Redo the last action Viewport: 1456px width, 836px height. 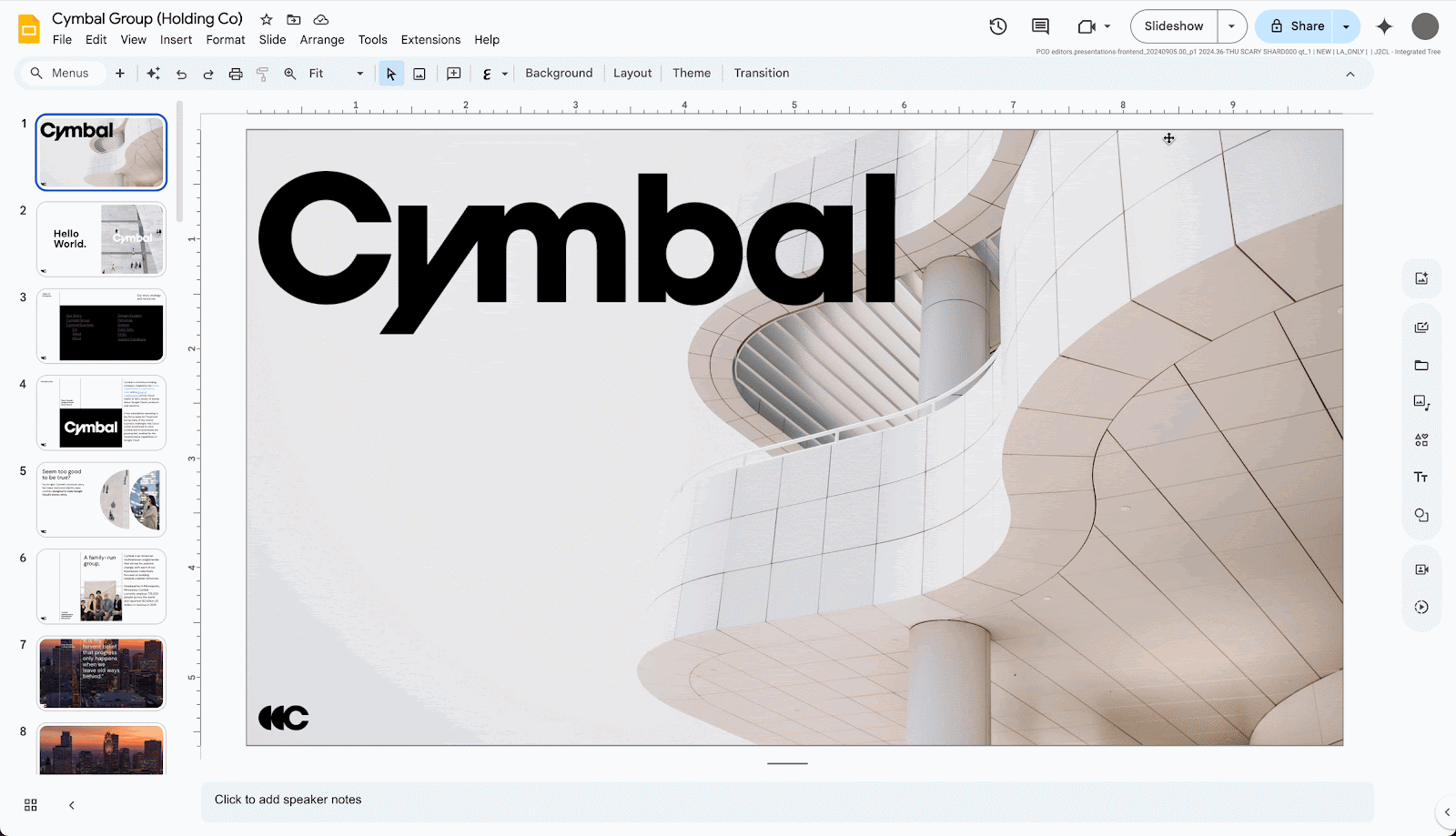coord(208,73)
